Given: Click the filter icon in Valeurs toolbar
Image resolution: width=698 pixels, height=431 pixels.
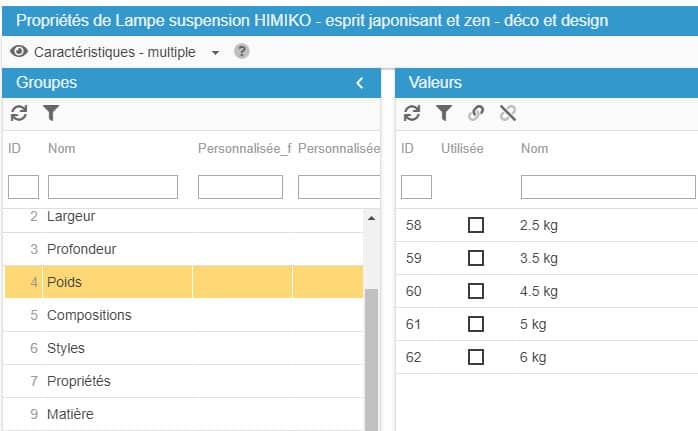Looking at the screenshot, I should point(444,114).
